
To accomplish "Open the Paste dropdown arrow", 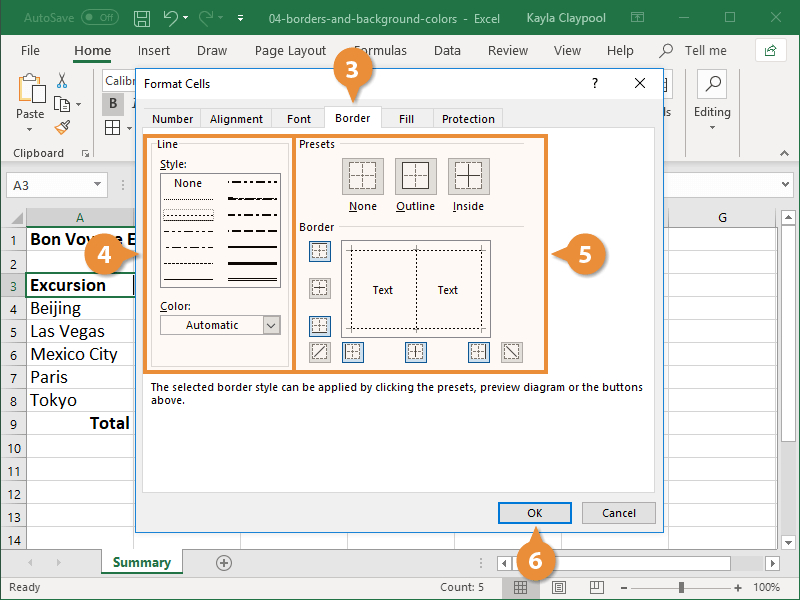I will click(30, 127).
